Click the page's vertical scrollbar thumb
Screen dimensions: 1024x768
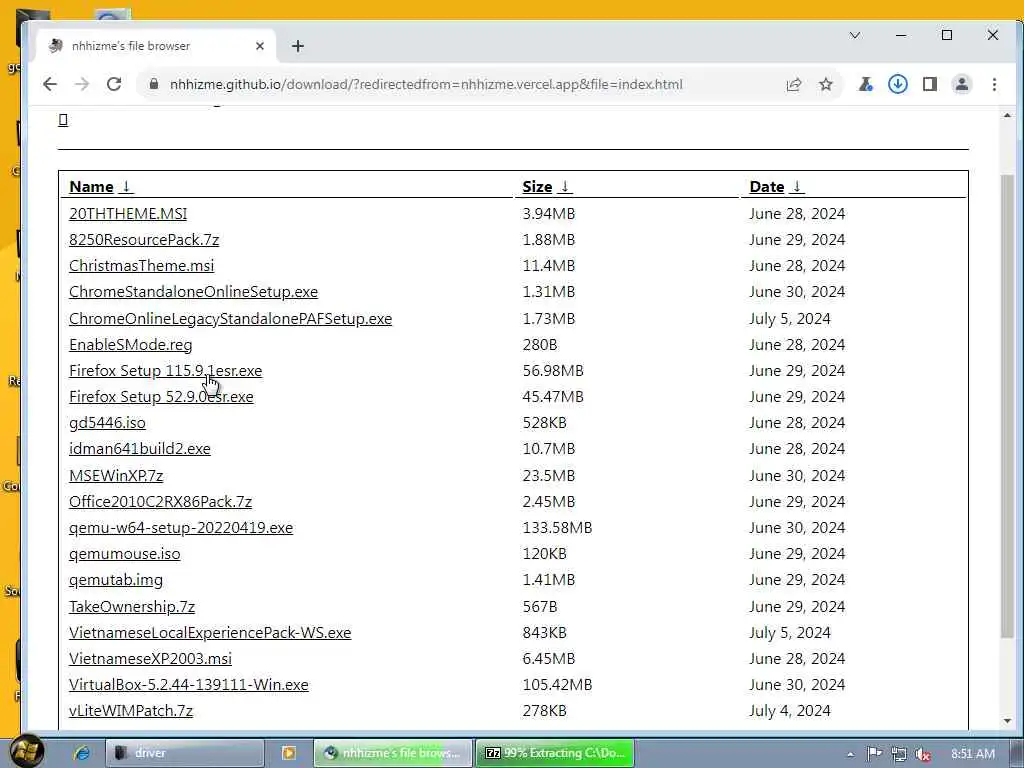point(1008,405)
